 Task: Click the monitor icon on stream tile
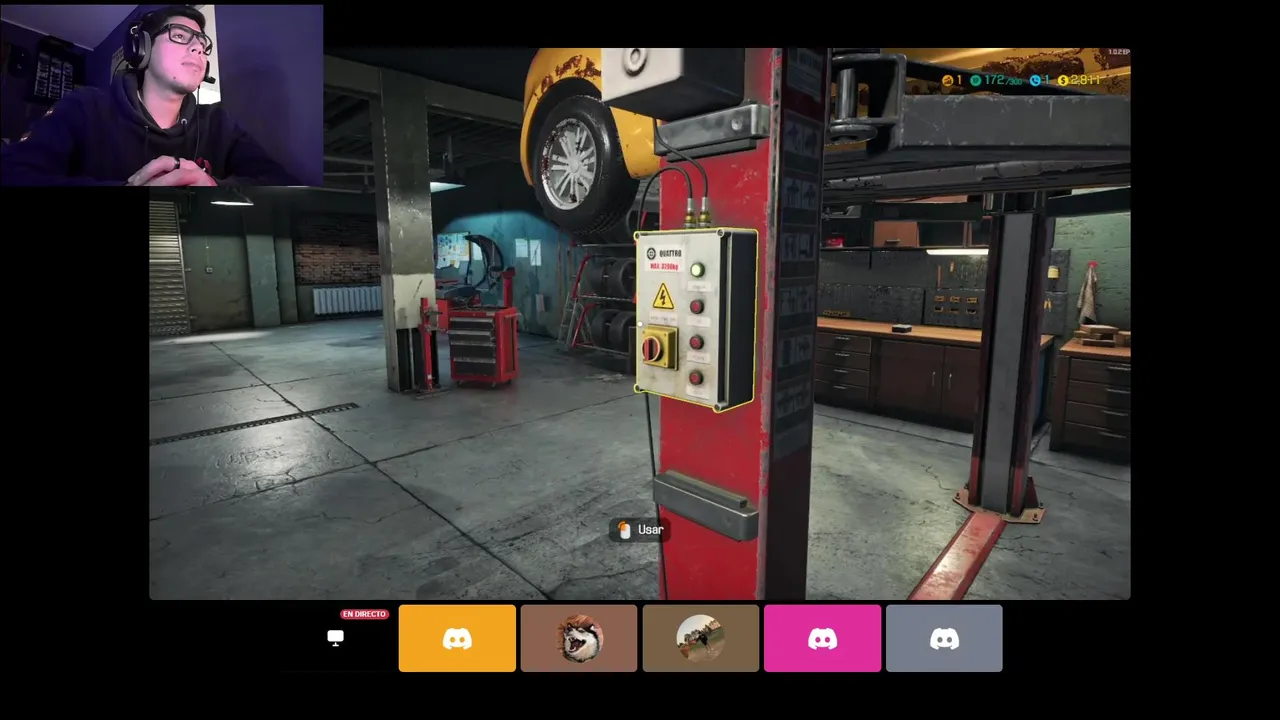336,638
